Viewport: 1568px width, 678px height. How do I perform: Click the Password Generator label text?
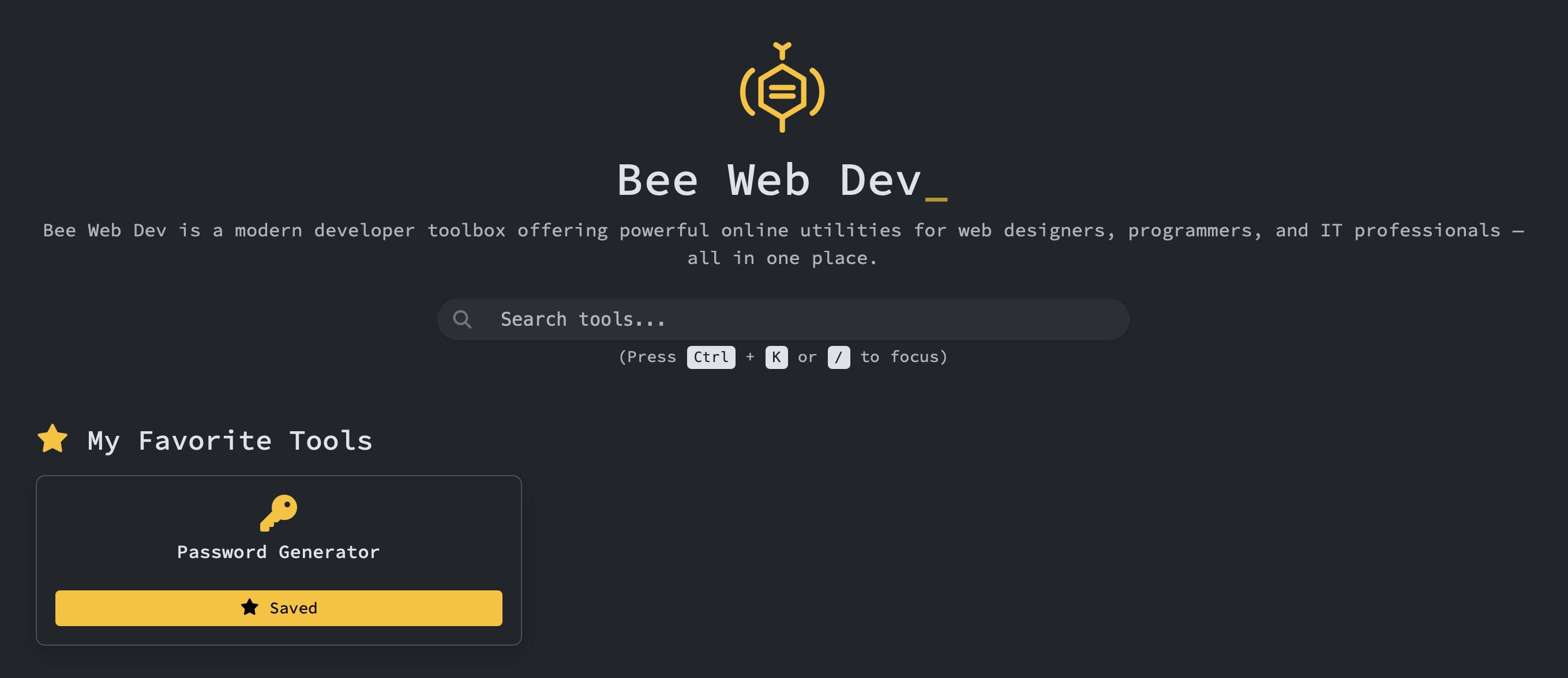(278, 552)
